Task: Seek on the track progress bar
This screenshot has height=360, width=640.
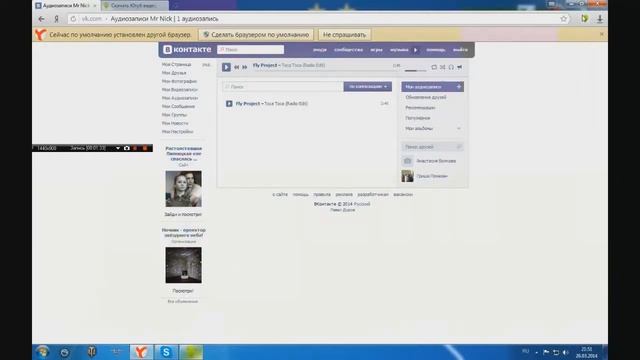Action: 325,71
